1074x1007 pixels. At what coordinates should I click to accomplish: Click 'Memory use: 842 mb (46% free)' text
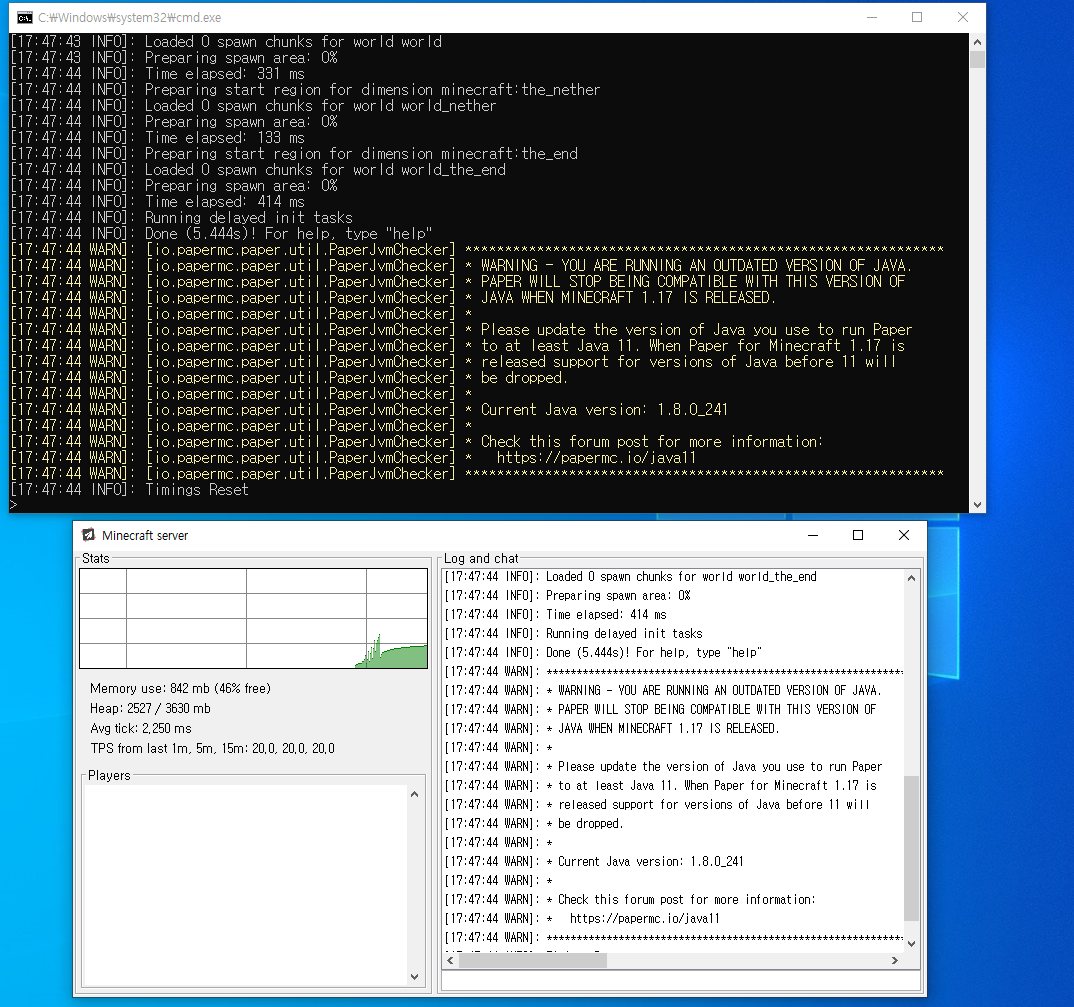tap(180, 688)
